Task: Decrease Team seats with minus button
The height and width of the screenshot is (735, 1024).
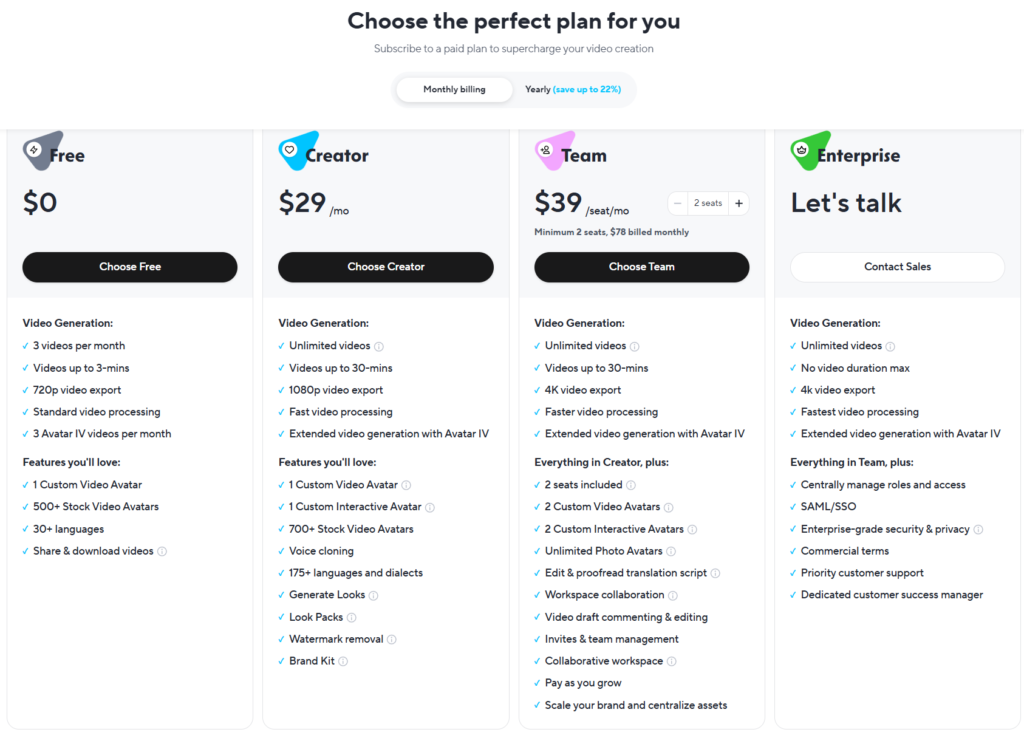Action: pyautogui.click(x=678, y=203)
